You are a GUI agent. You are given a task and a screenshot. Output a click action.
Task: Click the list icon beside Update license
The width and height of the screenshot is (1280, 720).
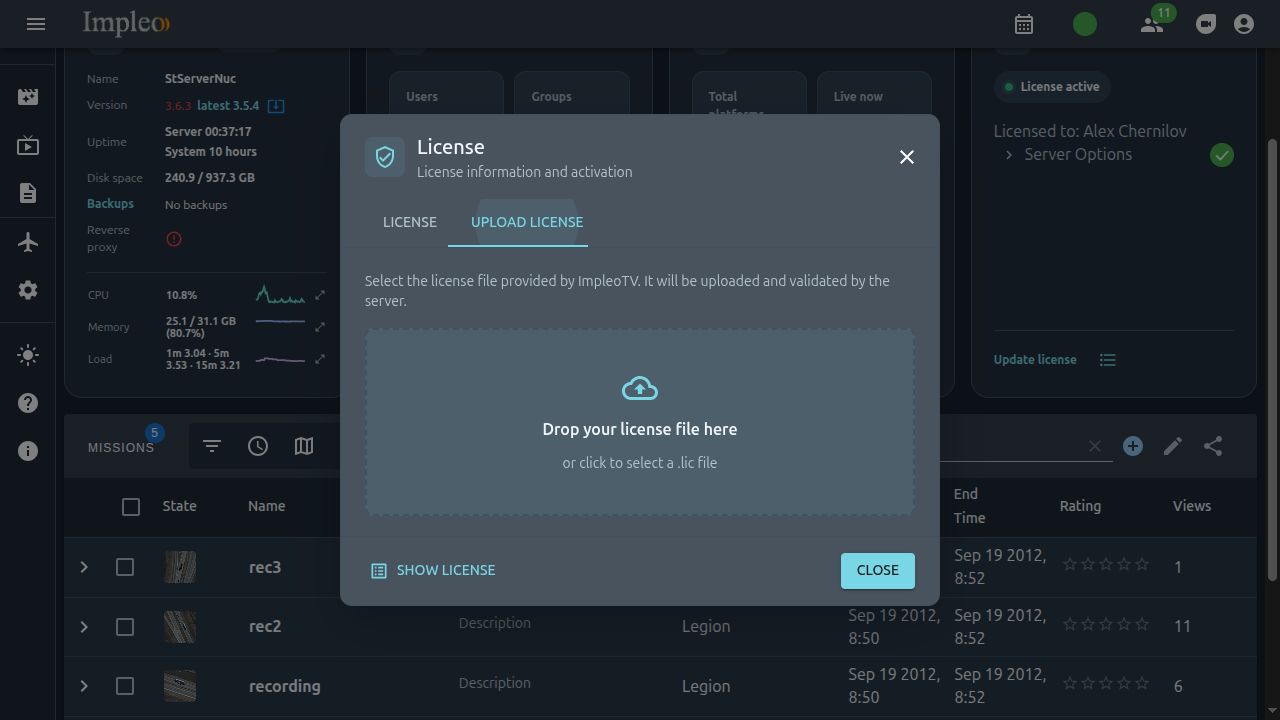coord(1108,360)
